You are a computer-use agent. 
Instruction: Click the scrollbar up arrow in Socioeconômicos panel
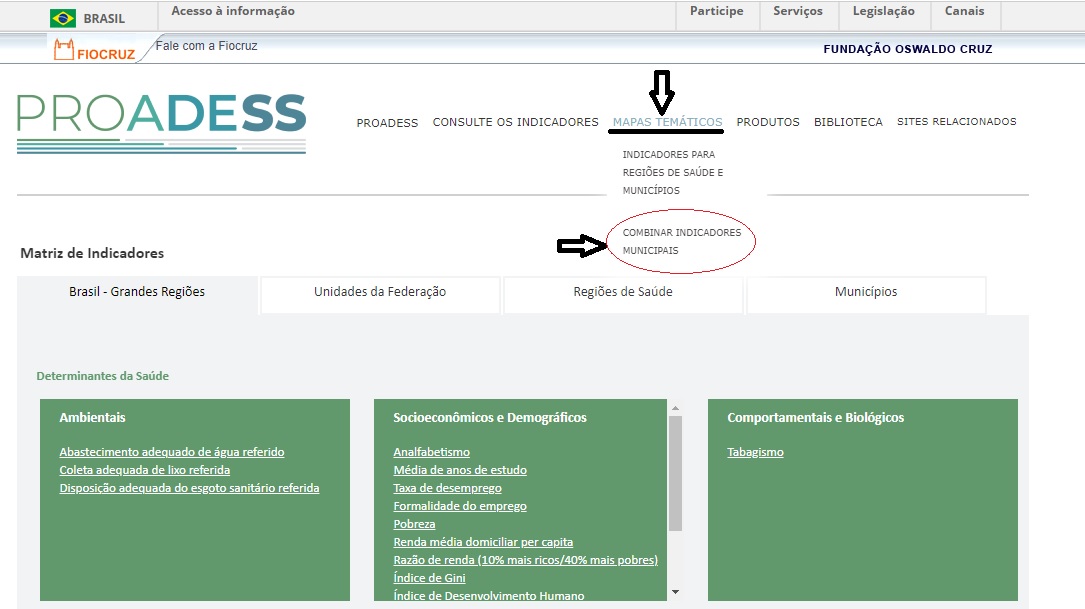[x=675, y=408]
